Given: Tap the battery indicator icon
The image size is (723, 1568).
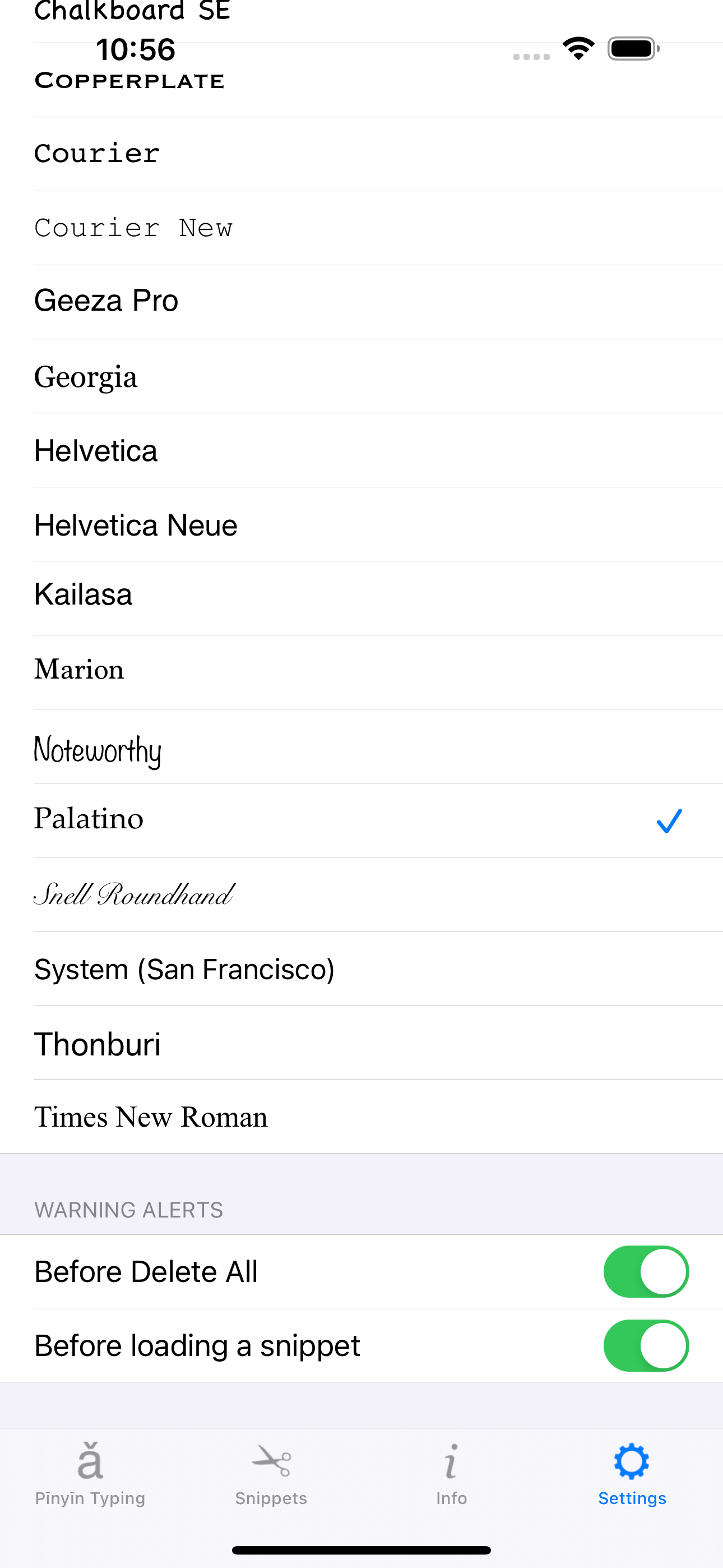Looking at the screenshot, I should tap(633, 49).
